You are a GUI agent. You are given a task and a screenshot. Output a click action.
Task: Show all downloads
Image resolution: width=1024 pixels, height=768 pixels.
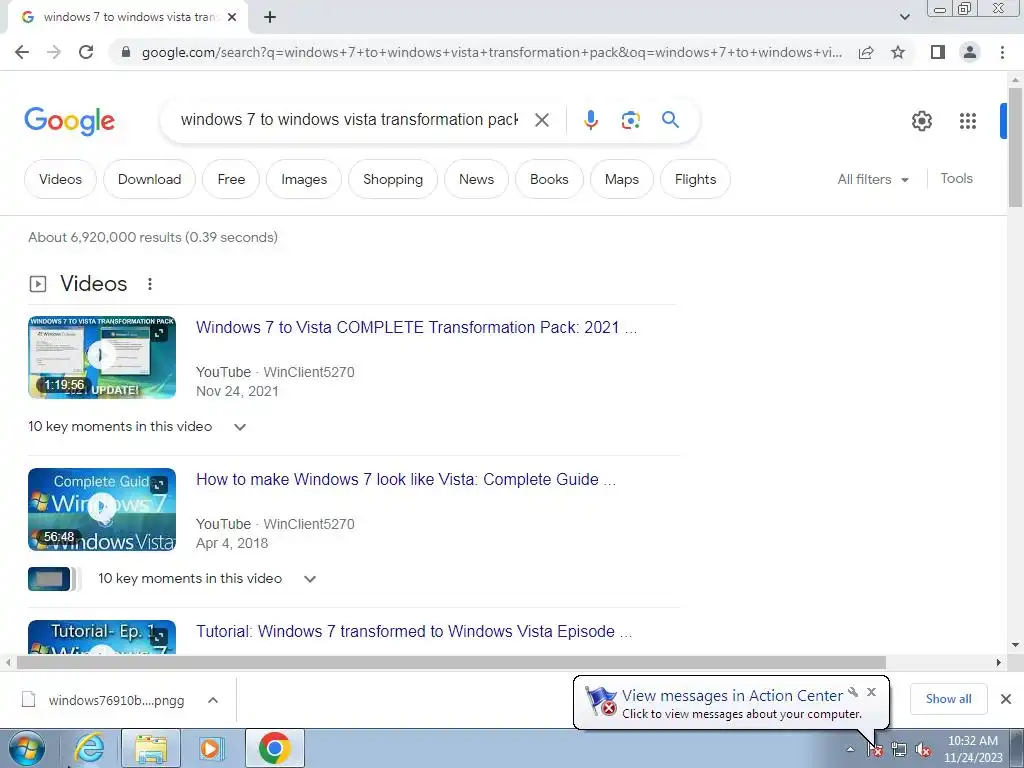tap(948, 699)
